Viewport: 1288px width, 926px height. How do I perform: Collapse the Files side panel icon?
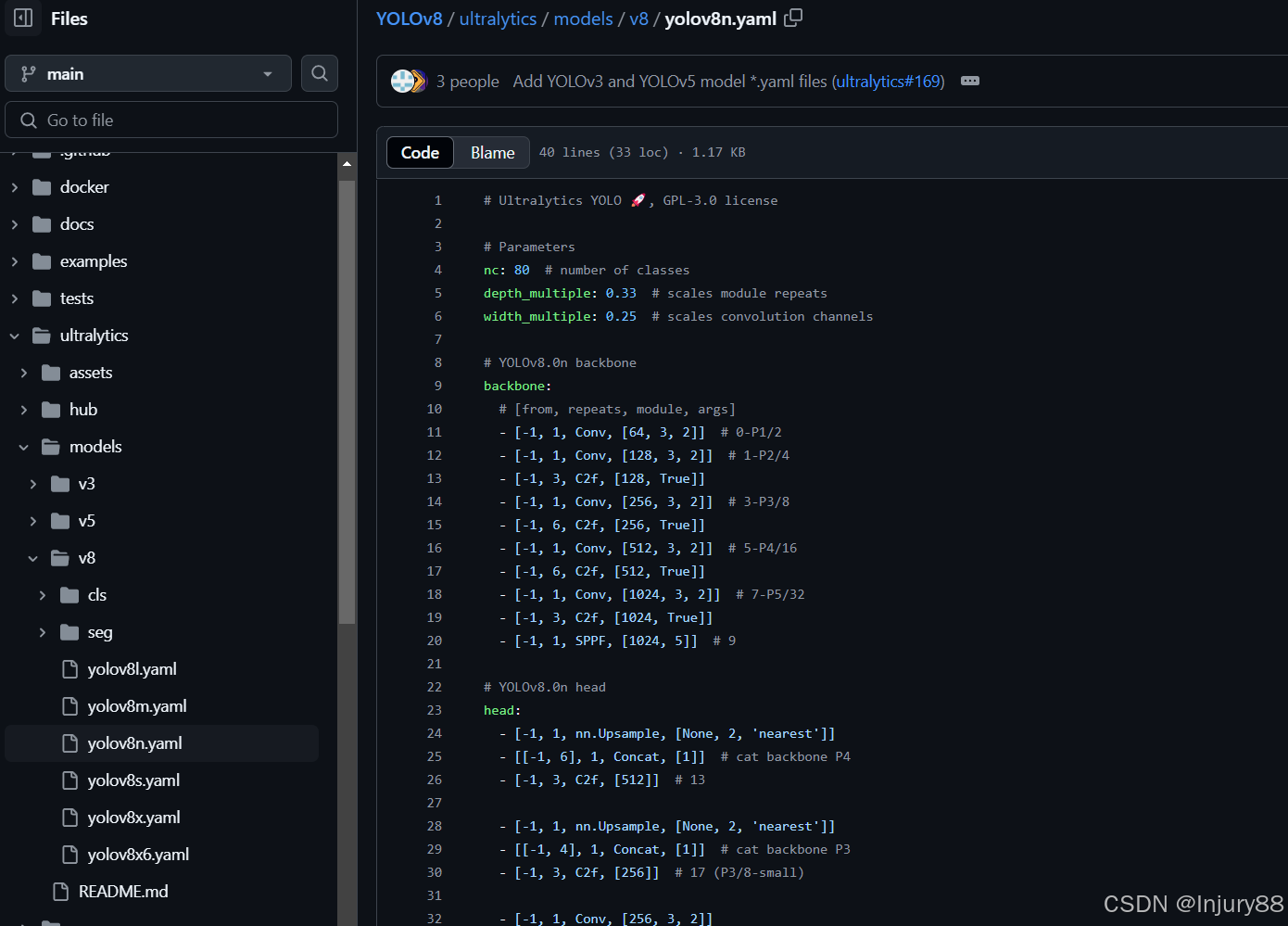pos(23,18)
